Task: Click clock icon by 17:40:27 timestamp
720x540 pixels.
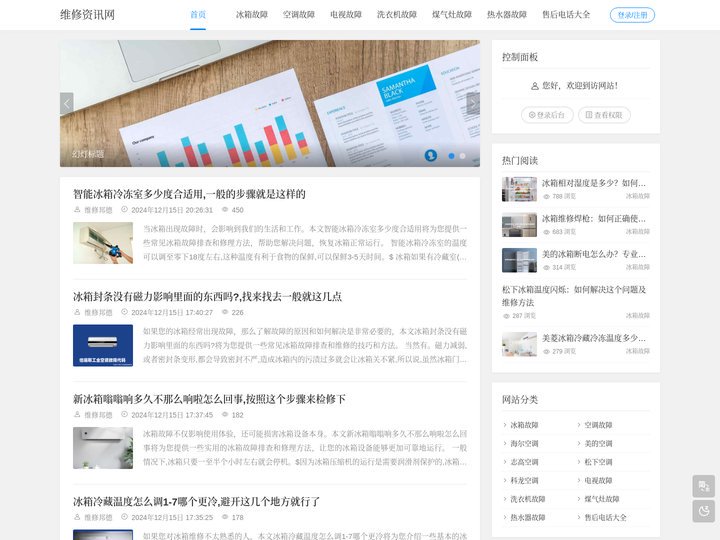Action: coord(124,312)
